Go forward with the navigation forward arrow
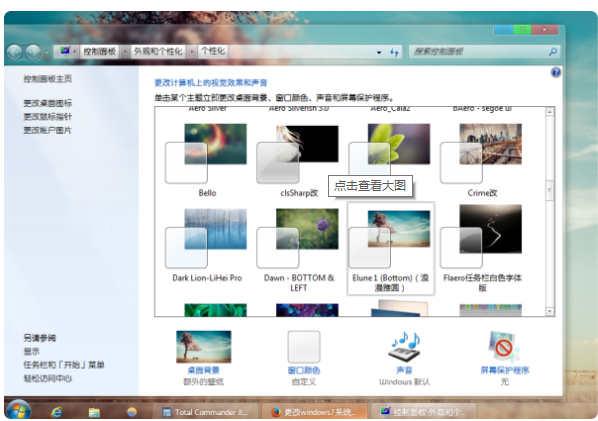 (x=34, y=52)
